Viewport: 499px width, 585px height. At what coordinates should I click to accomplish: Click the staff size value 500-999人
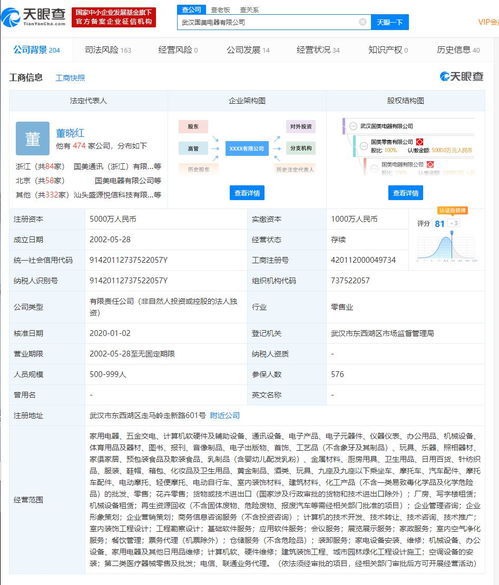click(107, 374)
